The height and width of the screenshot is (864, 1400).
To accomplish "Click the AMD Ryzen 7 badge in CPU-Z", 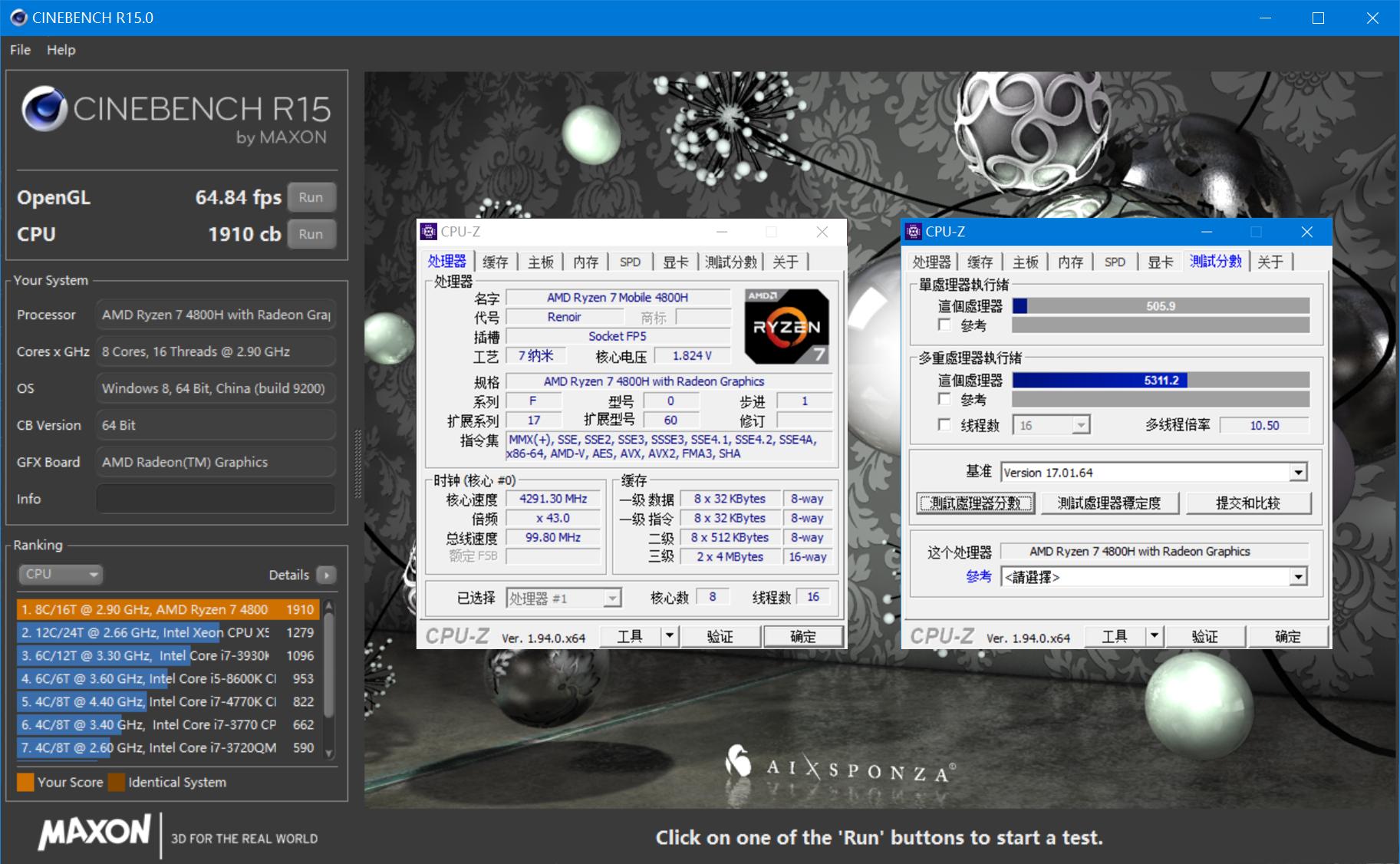I will pos(786,325).
